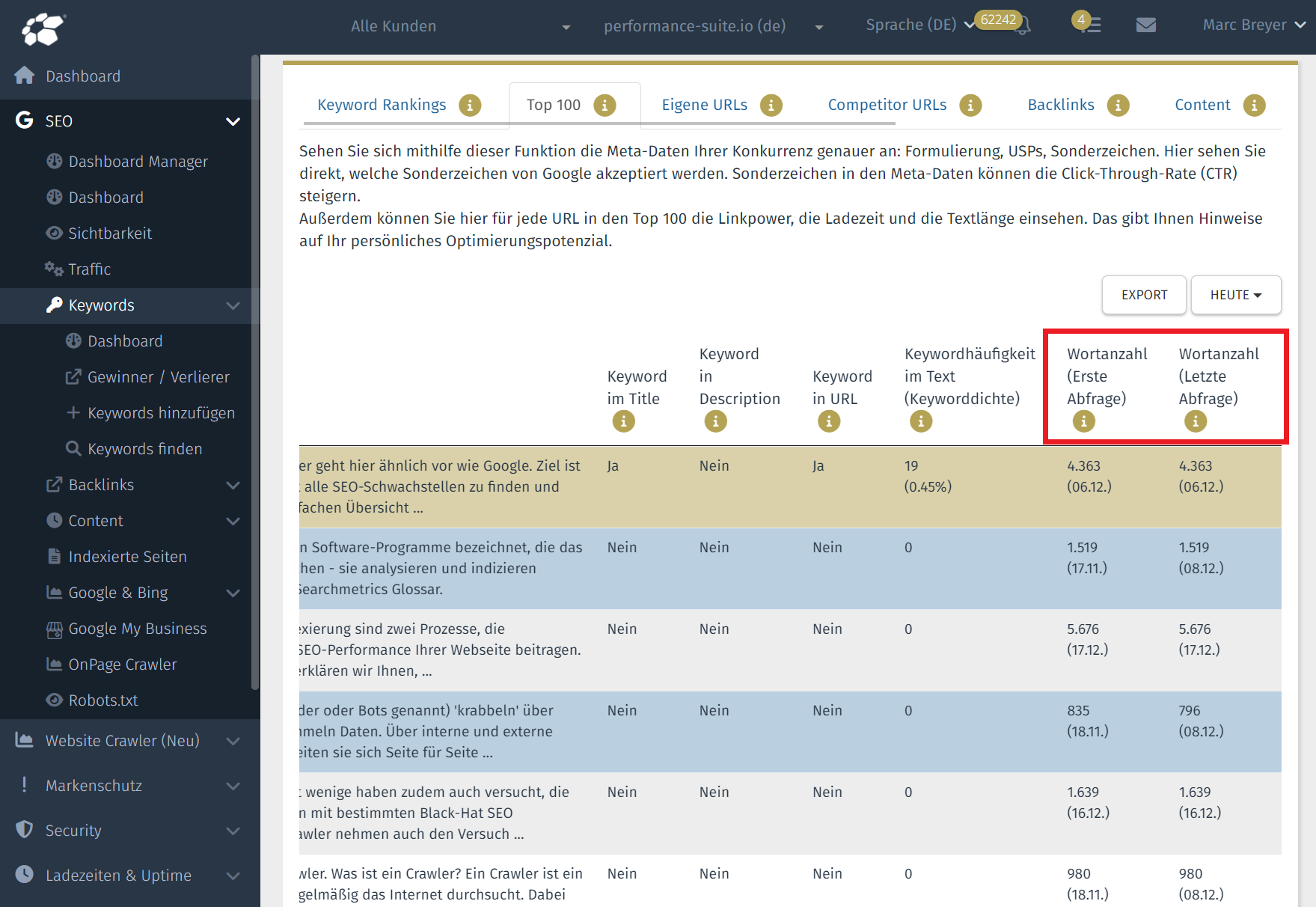Click the eye icon beside Sichtbarkeit
The image size is (1316, 907).
(x=54, y=233)
